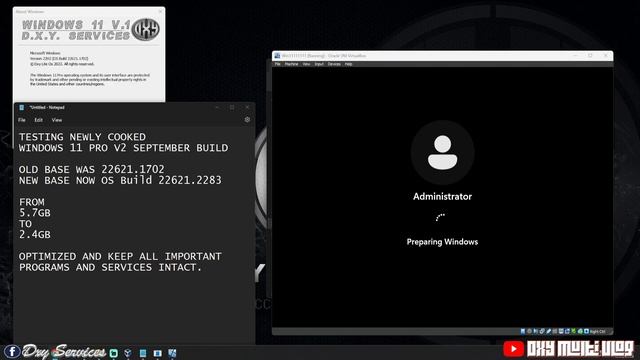Click the VirtualBox hard disk status icon

523,331
